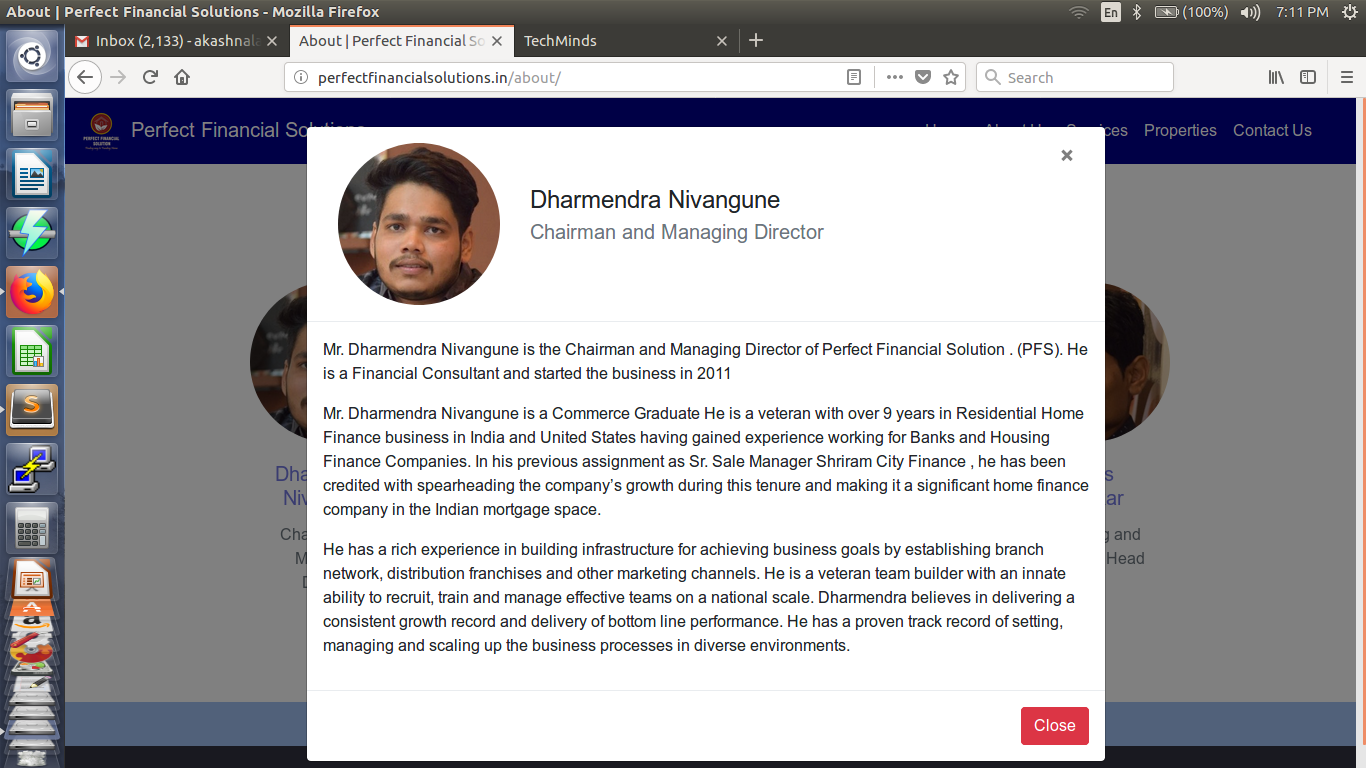Go to the Firefox home page
Image resolution: width=1366 pixels, height=768 pixels.
(x=182, y=77)
